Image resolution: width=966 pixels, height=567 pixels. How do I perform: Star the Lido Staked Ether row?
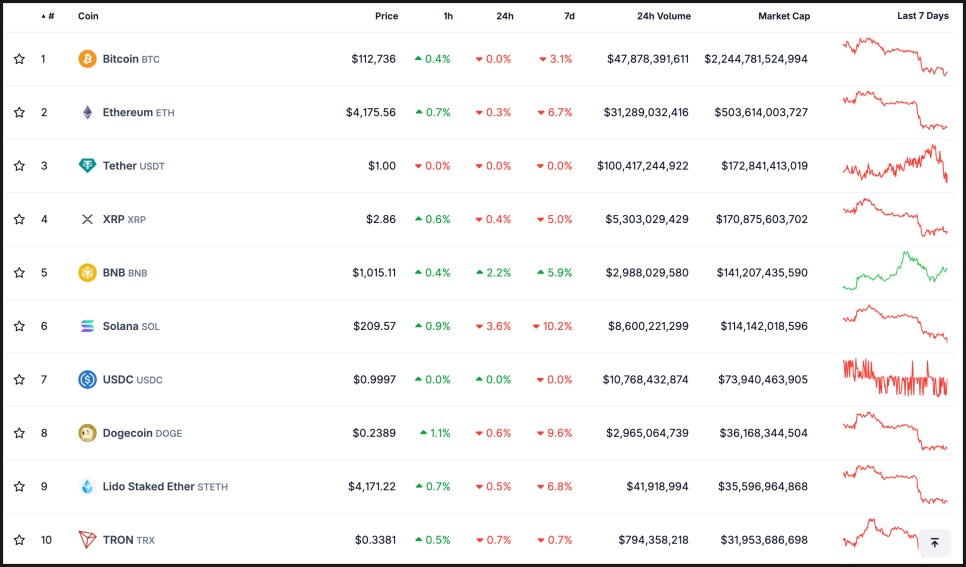pos(19,486)
